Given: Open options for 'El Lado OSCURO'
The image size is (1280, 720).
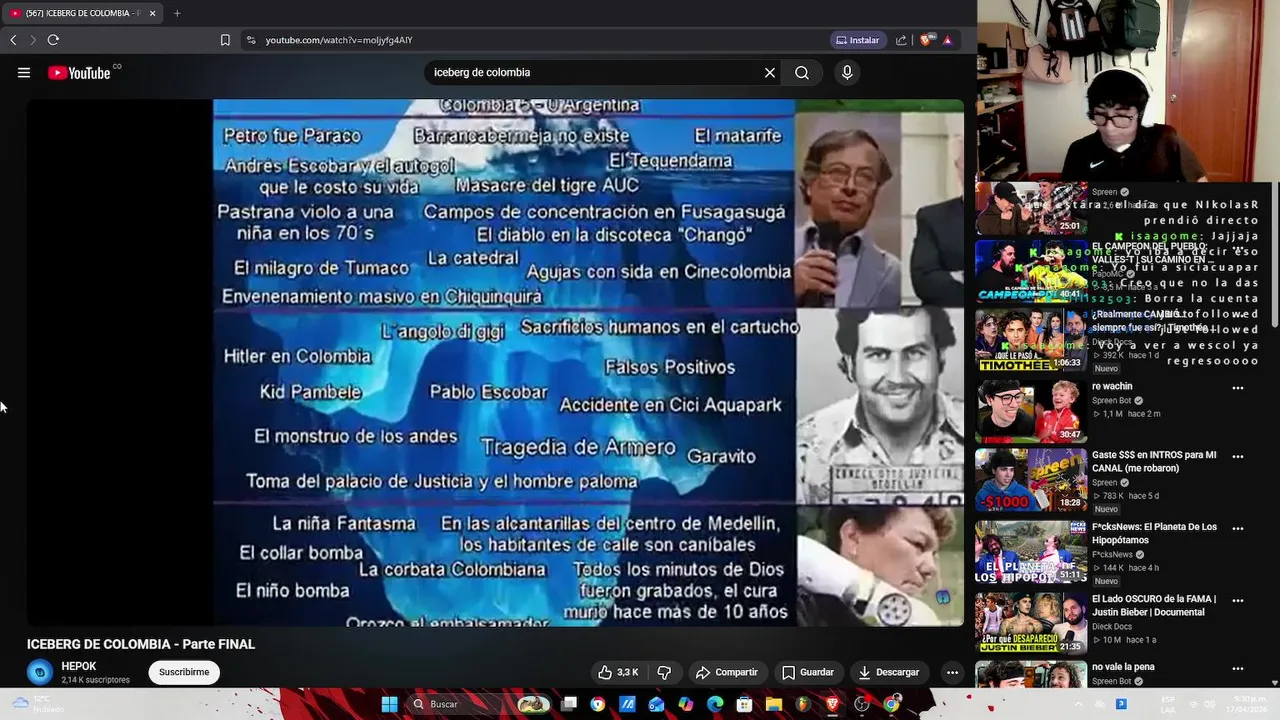Looking at the screenshot, I should [x=1238, y=601].
